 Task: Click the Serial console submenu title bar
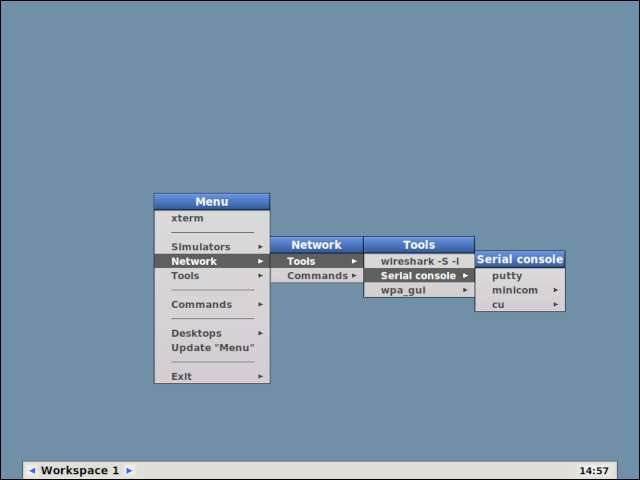(x=520, y=259)
